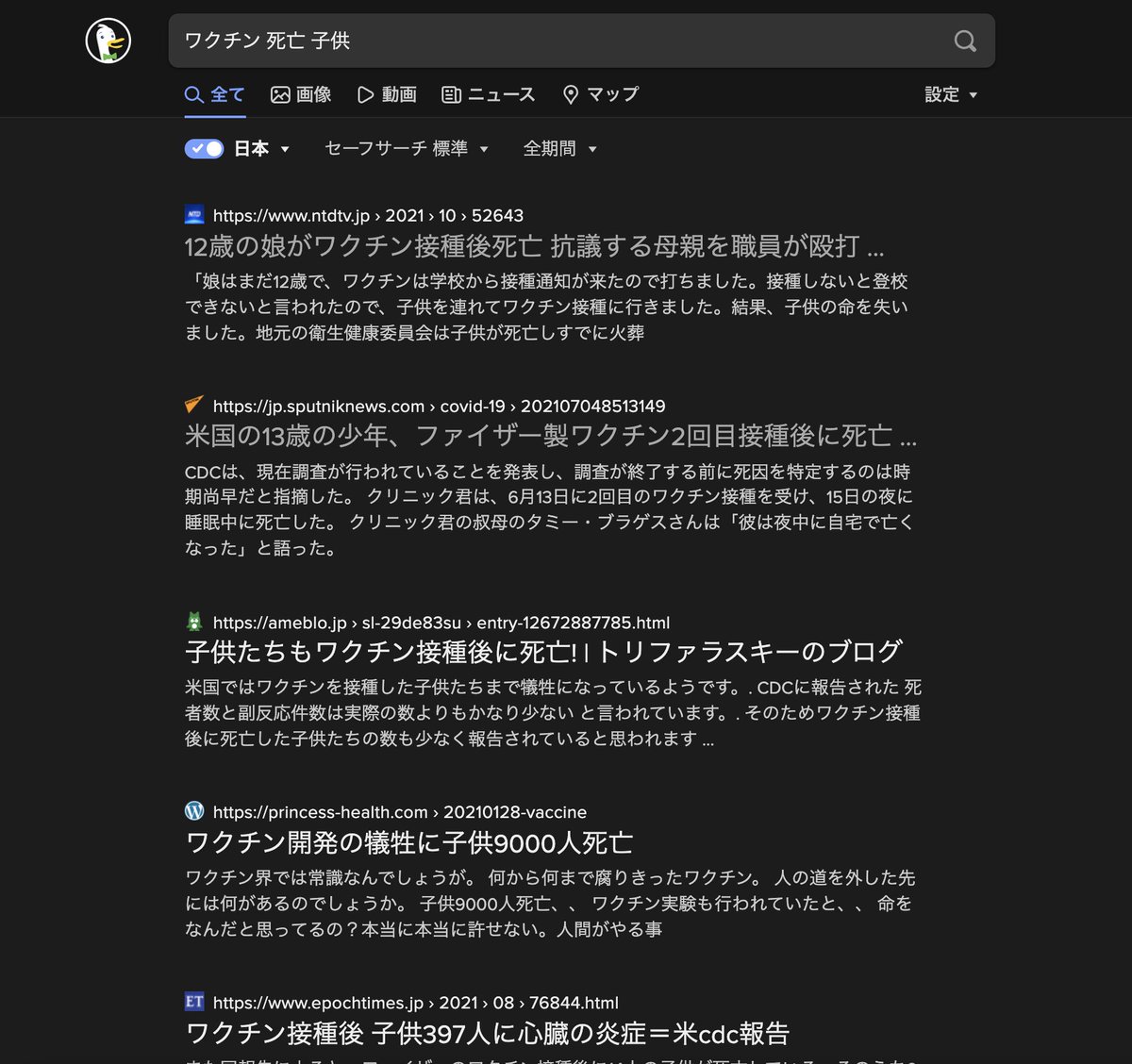Click the Epoch Times ET favicon
Viewport: 1132px width, 1064px height.
(x=194, y=1002)
